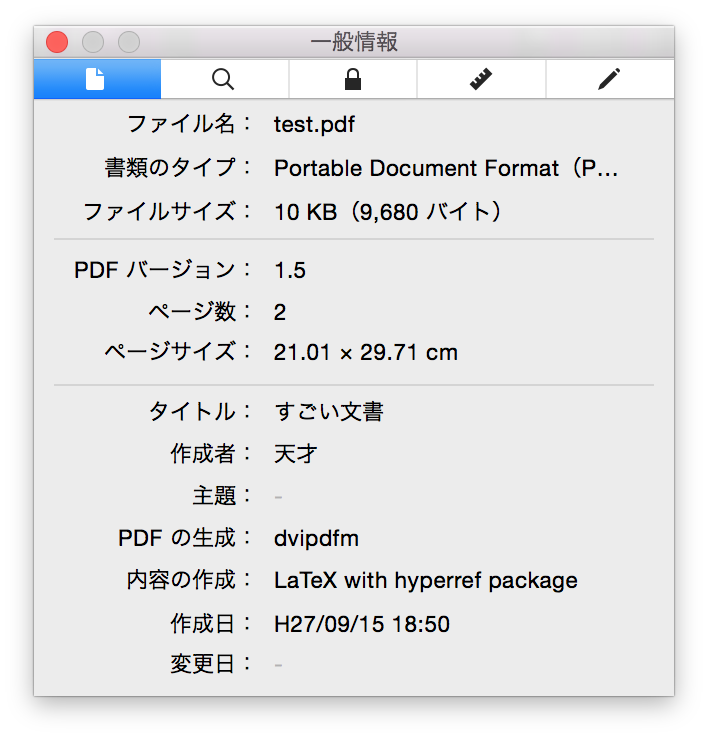The height and width of the screenshot is (738, 708).
Task: Switch to the Annotations pencil tab
Action: [610, 79]
